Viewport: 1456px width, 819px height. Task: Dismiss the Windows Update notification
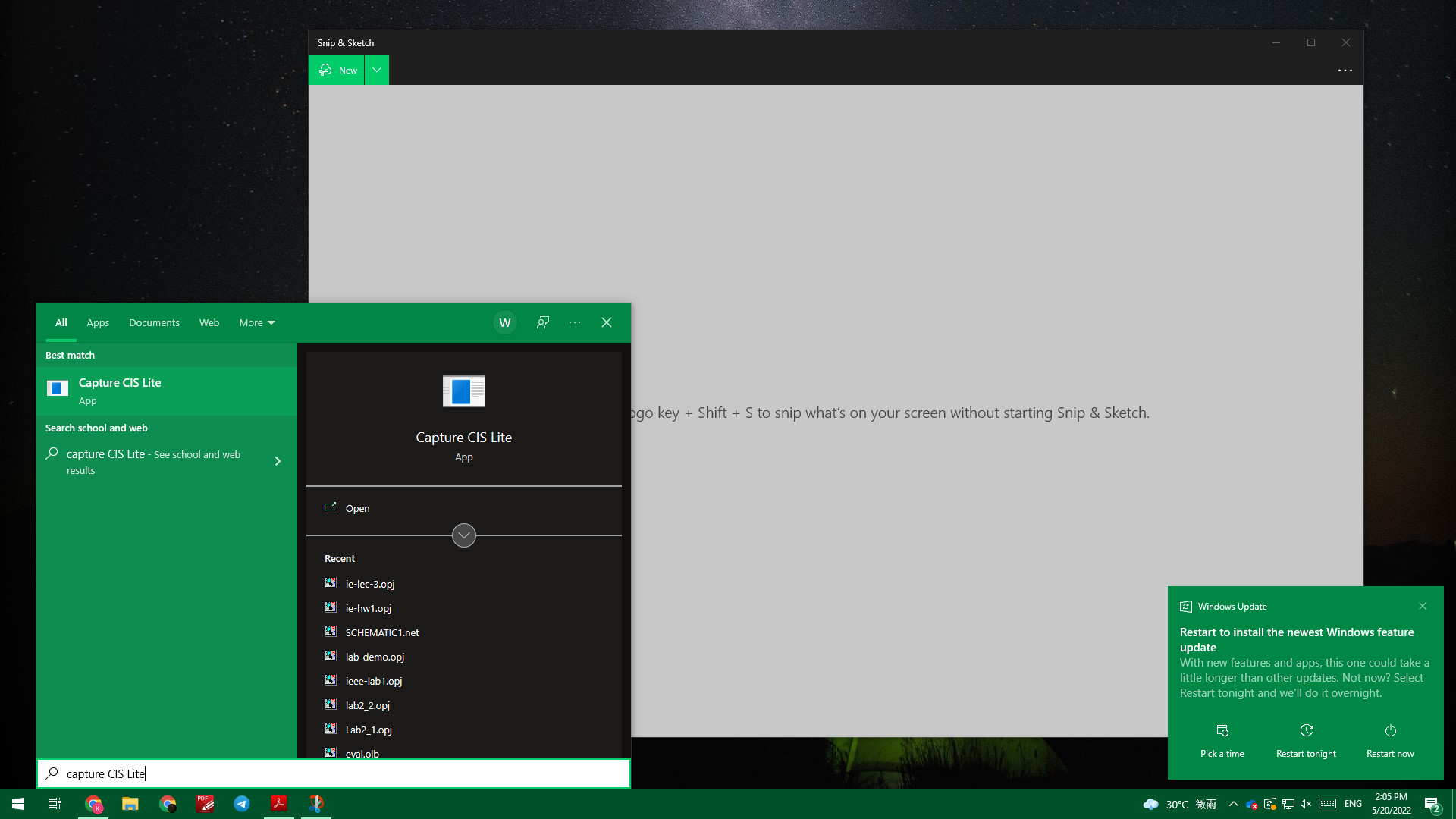[x=1423, y=606]
